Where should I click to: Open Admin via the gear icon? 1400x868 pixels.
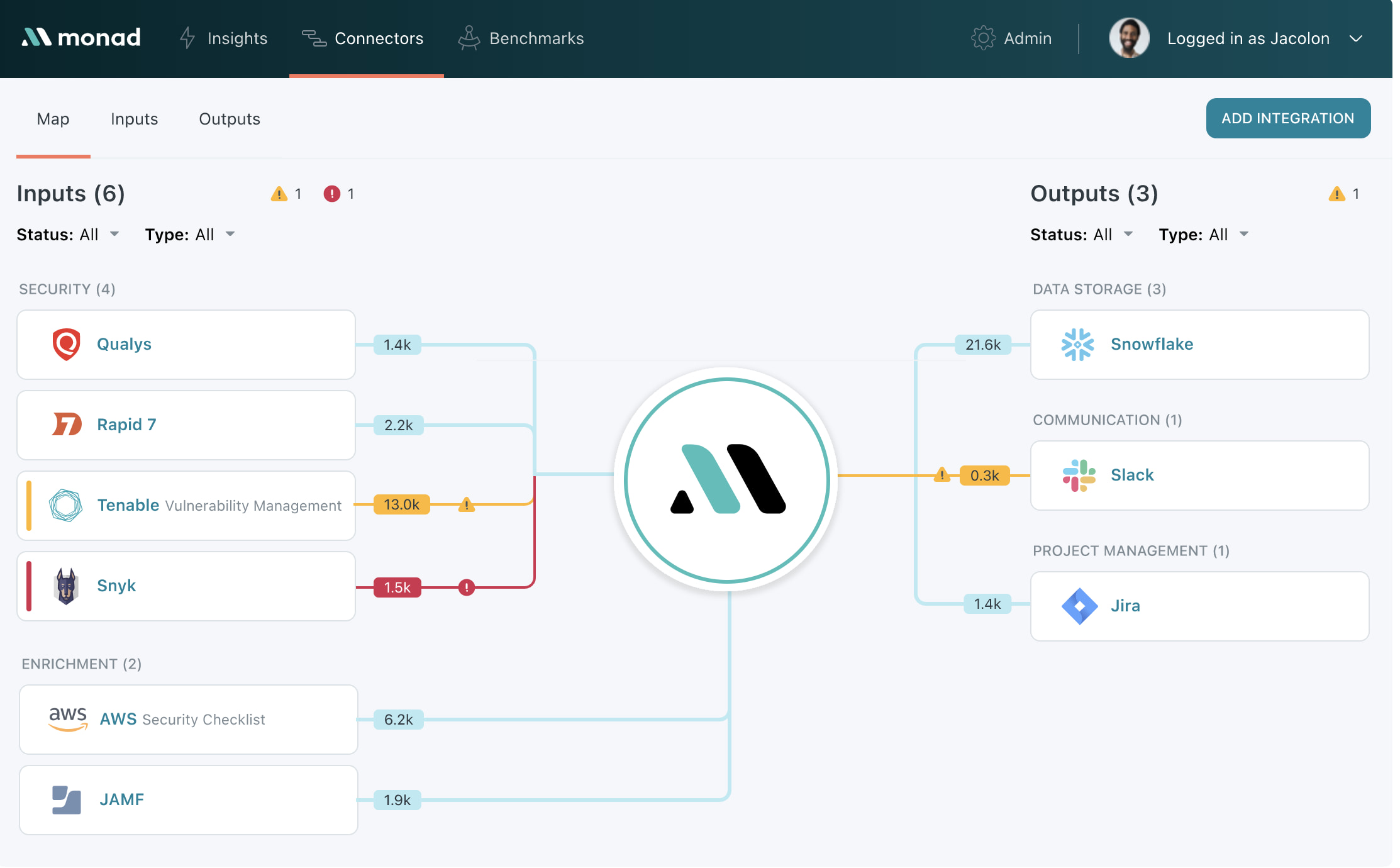[983, 38]
